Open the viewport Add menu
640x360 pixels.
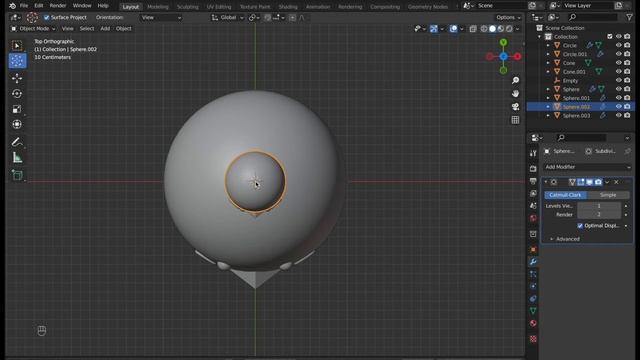point(105,29)
